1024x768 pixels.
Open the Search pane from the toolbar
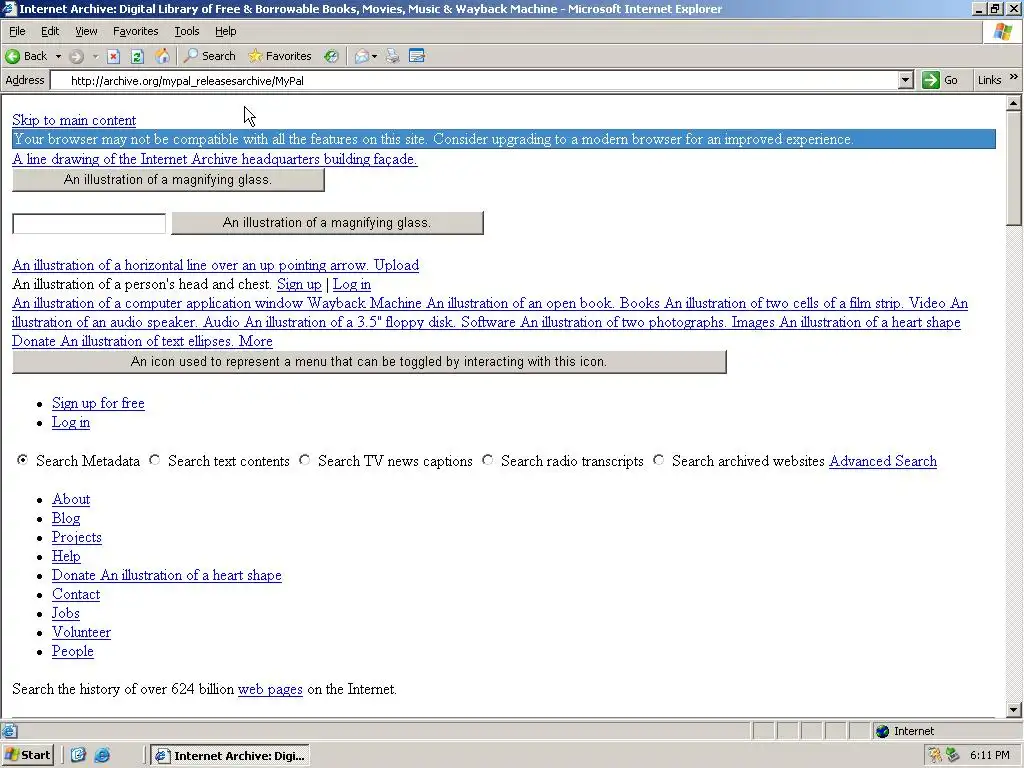point(210,56)
